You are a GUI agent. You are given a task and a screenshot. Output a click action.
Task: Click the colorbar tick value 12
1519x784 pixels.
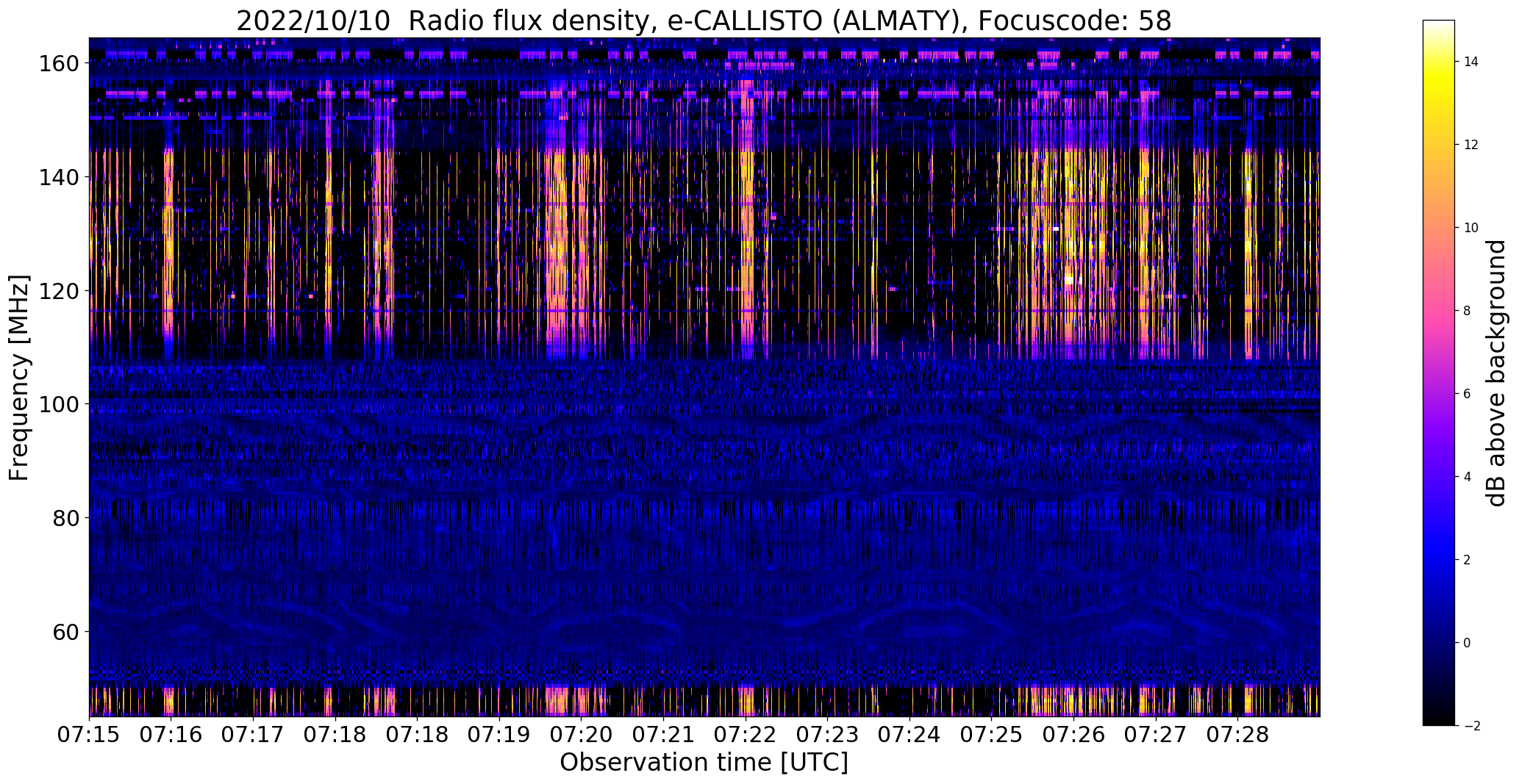[1471, 145]
